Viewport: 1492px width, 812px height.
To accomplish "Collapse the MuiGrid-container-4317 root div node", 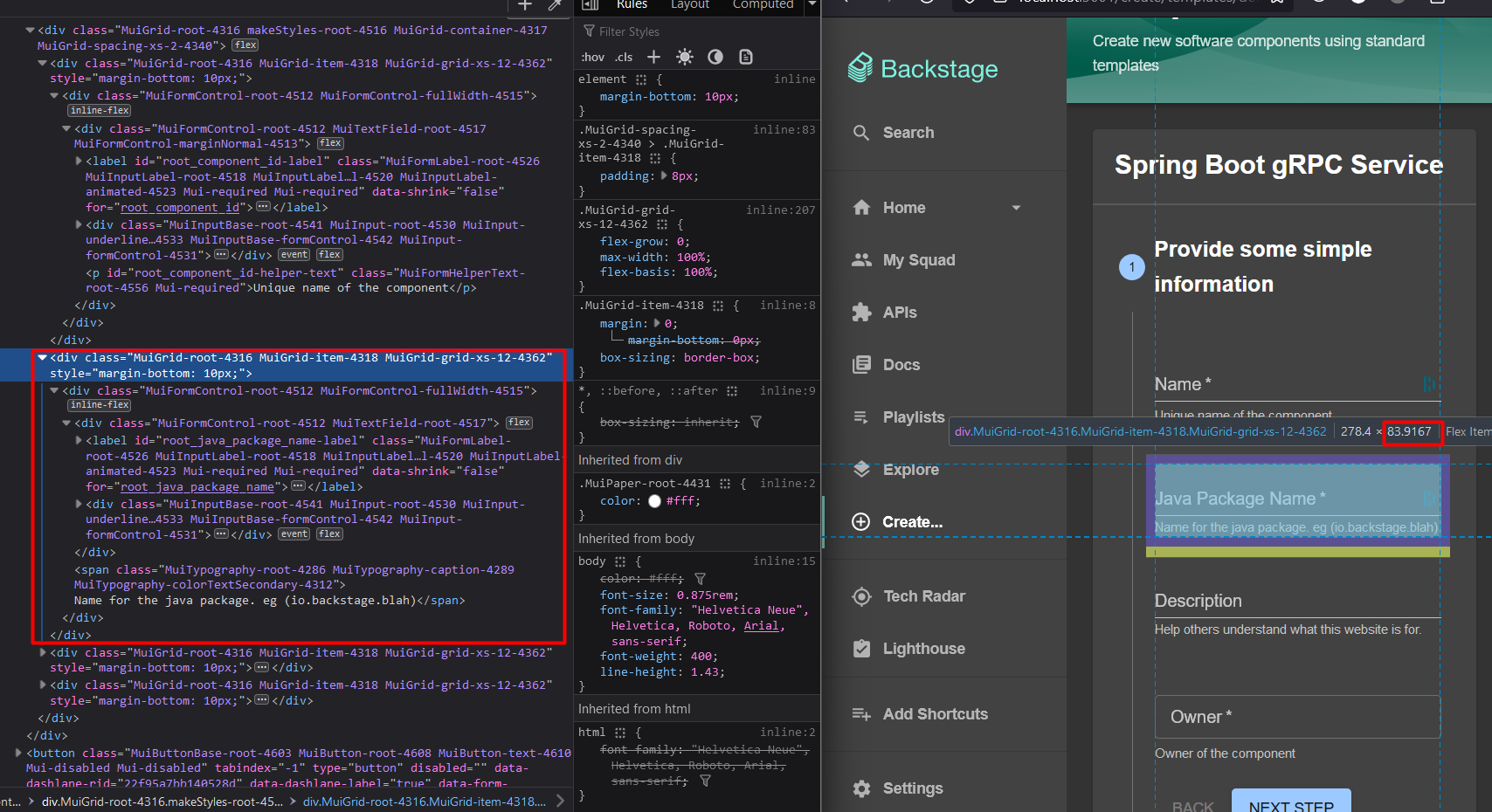I will pos(30,30).
